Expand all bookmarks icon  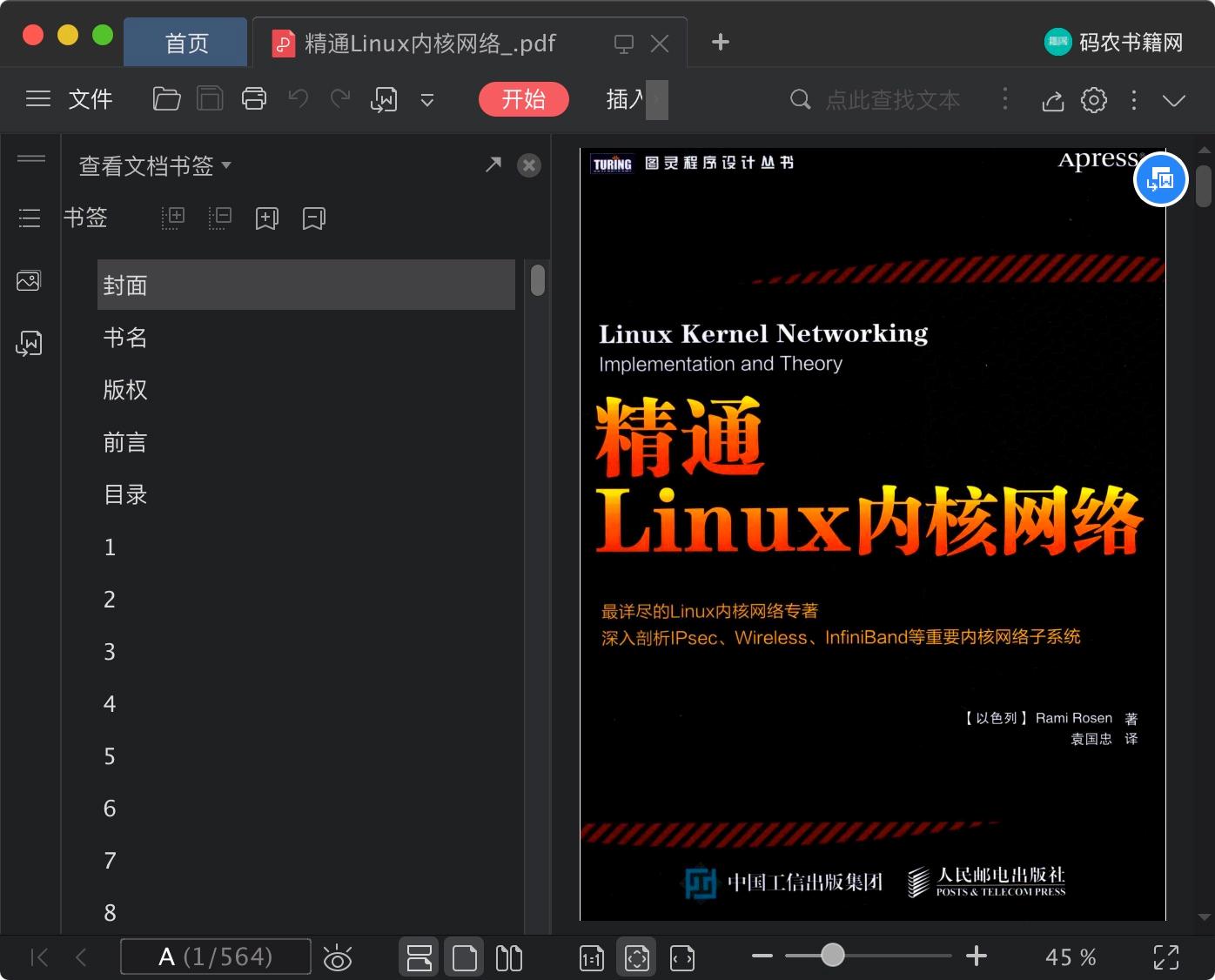point(173,218)
